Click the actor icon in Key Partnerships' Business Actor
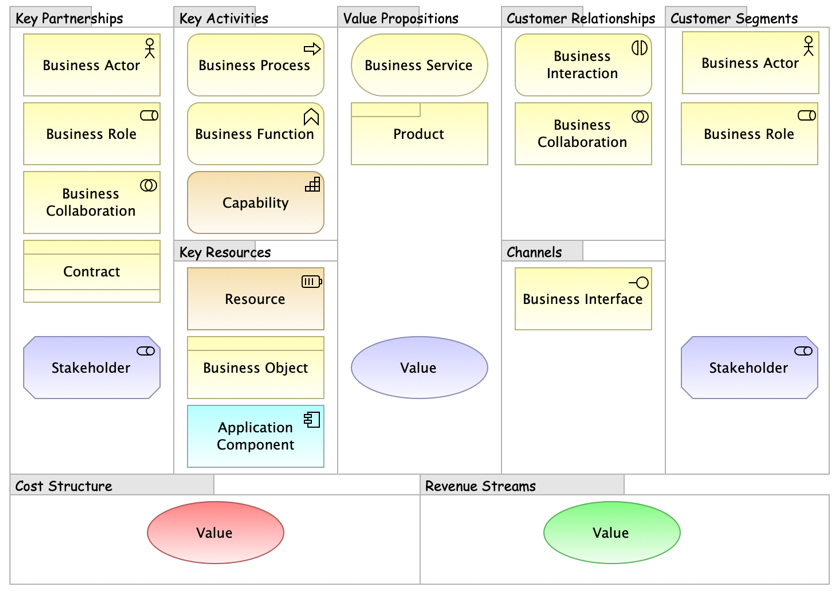This screenshot has height=591, width=837. 150,48
